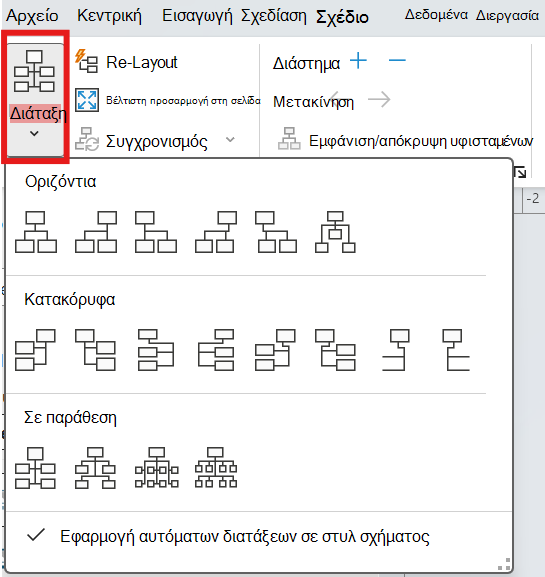Select fourth side-by-side layout icon
The width and height of the screenshot is (545, 577).
click(x=216, y=468)
